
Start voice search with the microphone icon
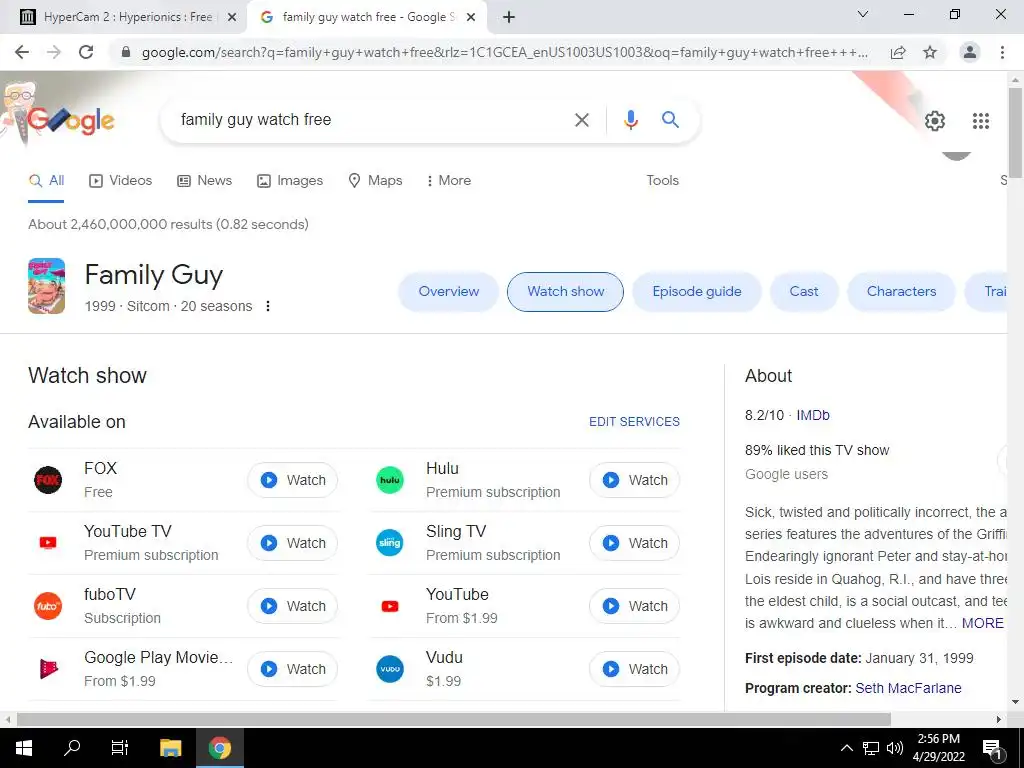(x=630, y=120)
